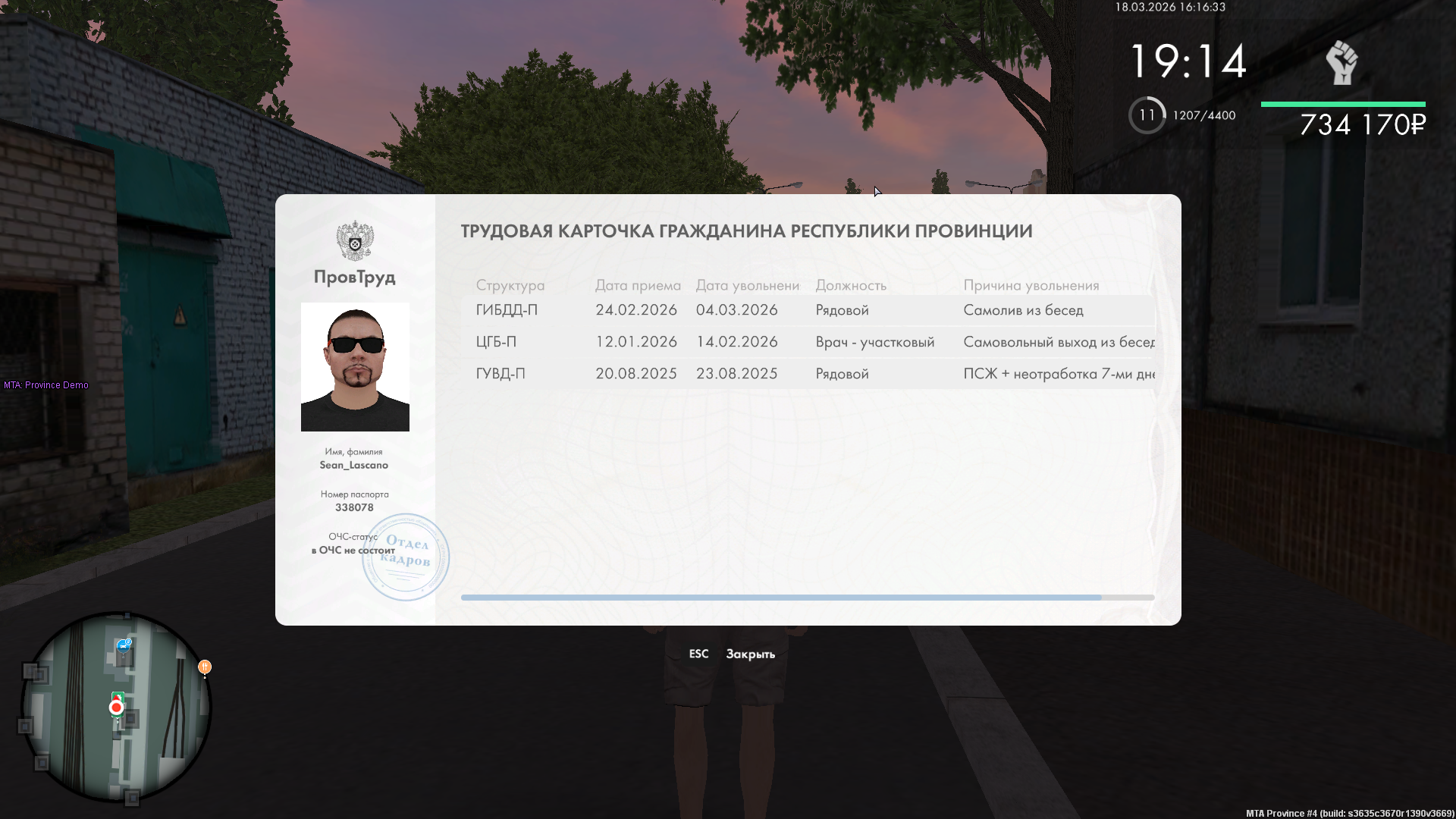Click the passport number 338078

[354, 507]
